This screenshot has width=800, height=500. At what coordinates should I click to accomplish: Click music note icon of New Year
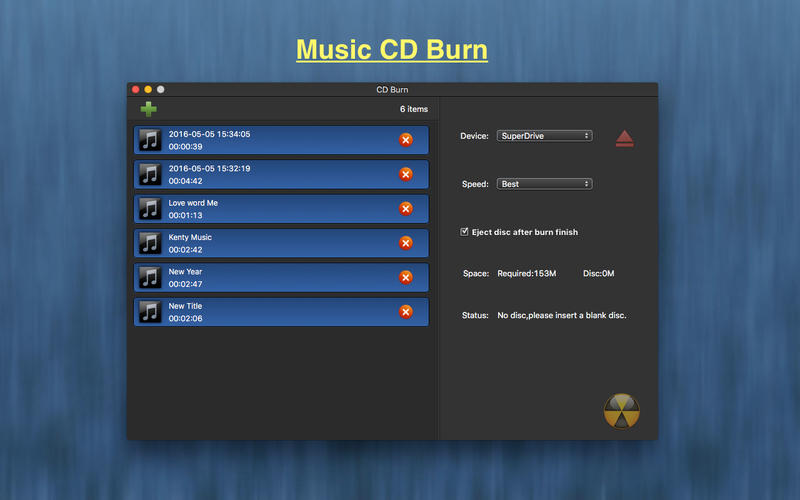(x=150, y=278)
